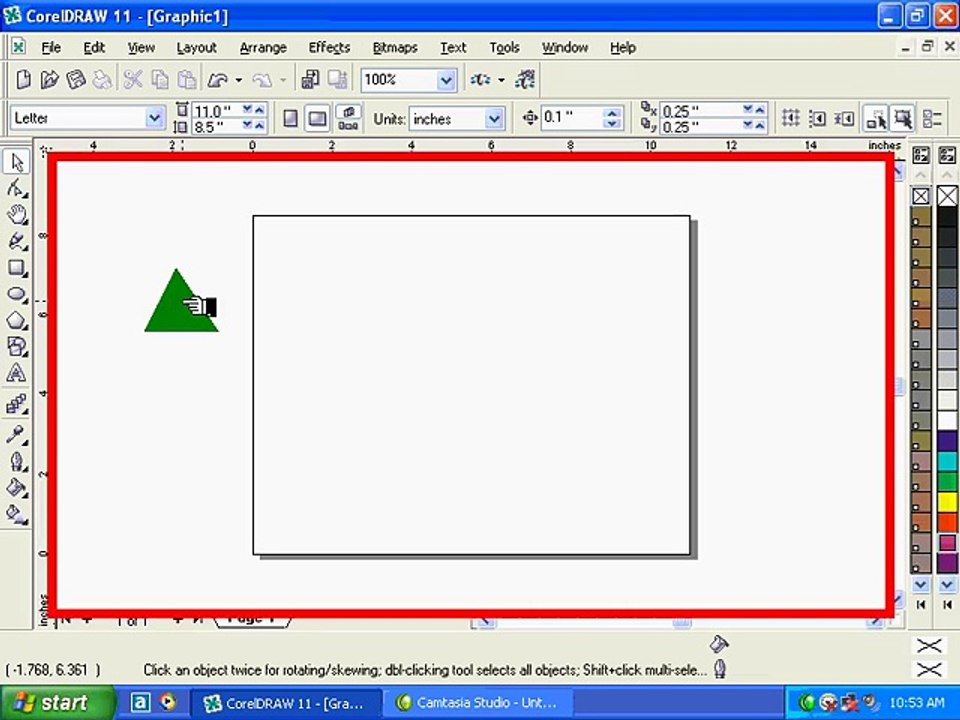The width and height of the screenshot is (960, 720).
Task: Click the nudge offset 0.1 field
Action: coord(572,118)
